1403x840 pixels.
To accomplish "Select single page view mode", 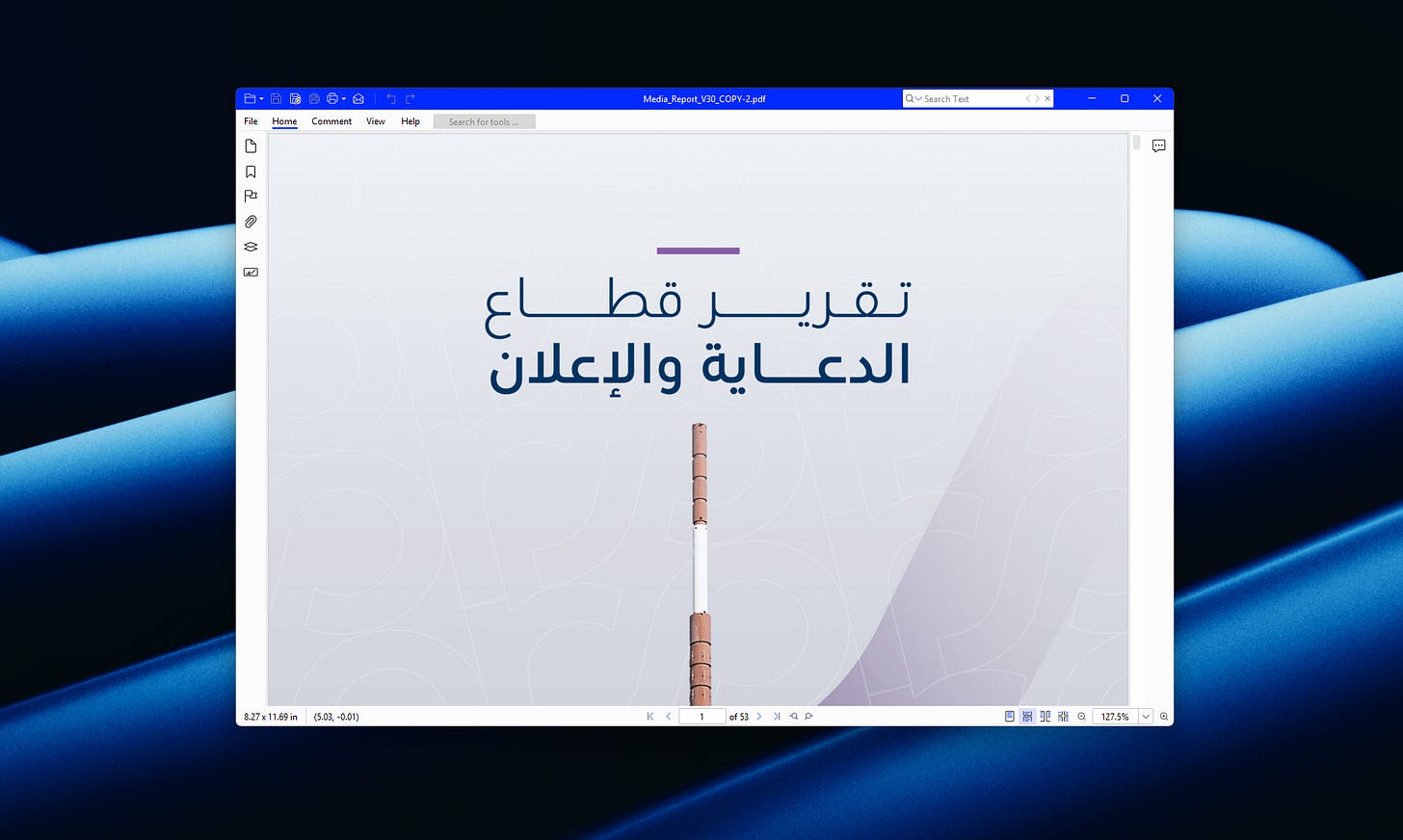I will click(1010, 717).
